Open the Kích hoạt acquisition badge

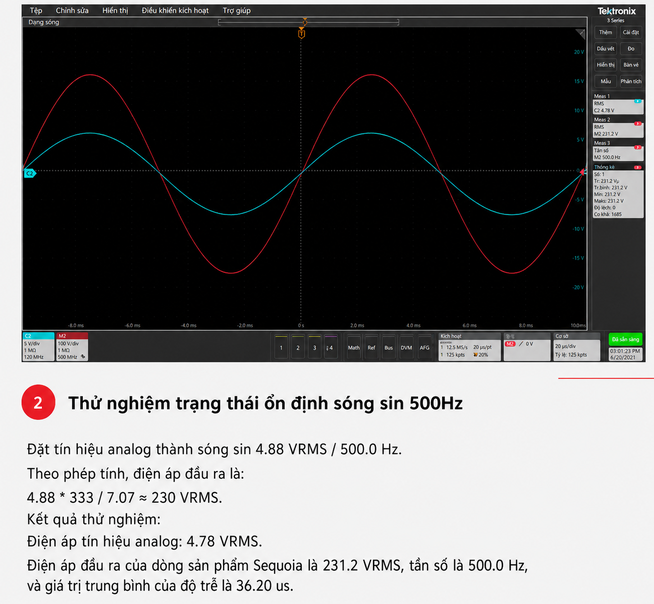click(470, 347)
